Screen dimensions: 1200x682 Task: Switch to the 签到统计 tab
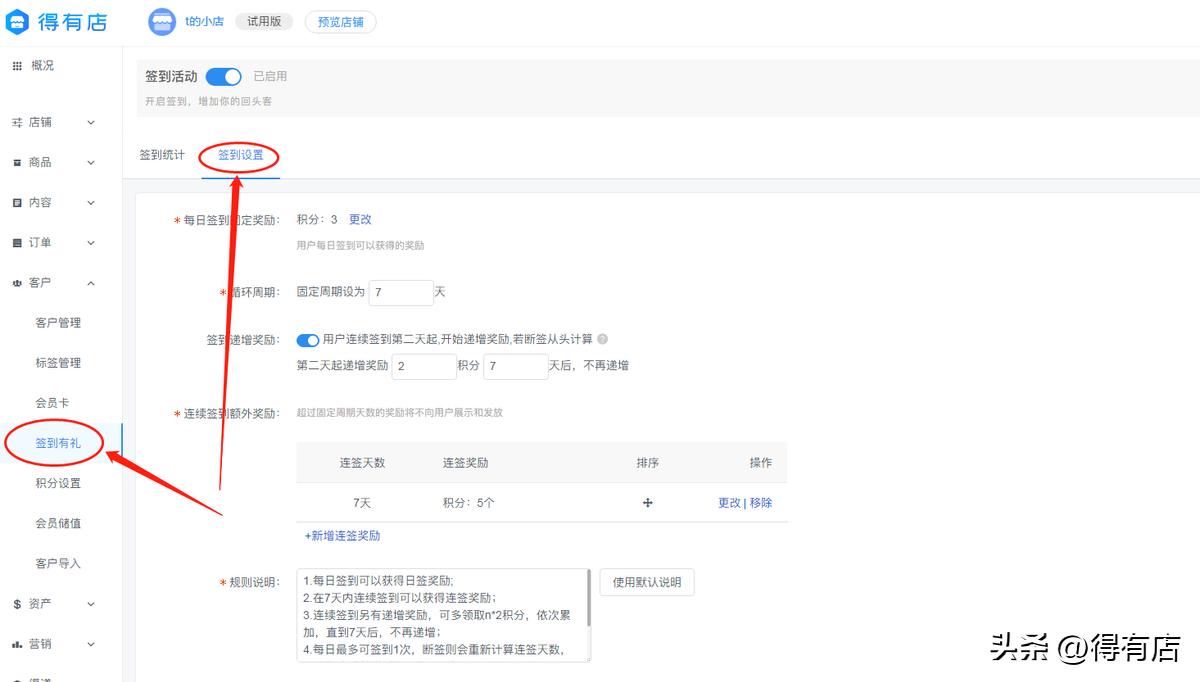pyautogui.click(x=163, y=155)
